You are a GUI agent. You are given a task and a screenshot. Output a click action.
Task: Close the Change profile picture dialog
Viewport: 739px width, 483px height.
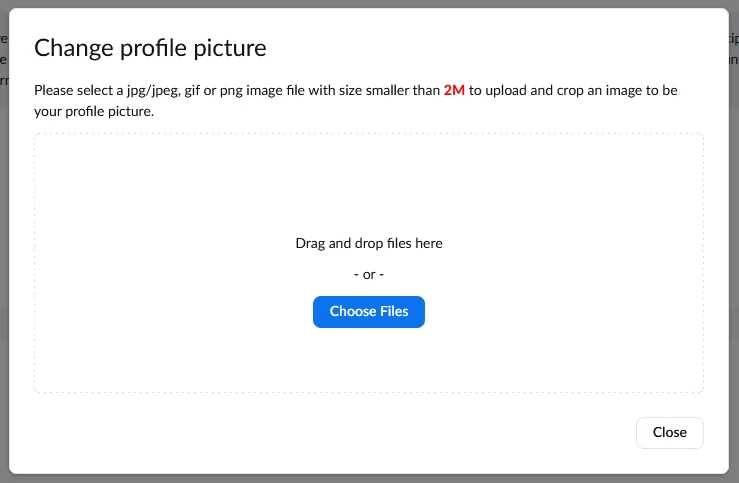(x=669, y=433)
